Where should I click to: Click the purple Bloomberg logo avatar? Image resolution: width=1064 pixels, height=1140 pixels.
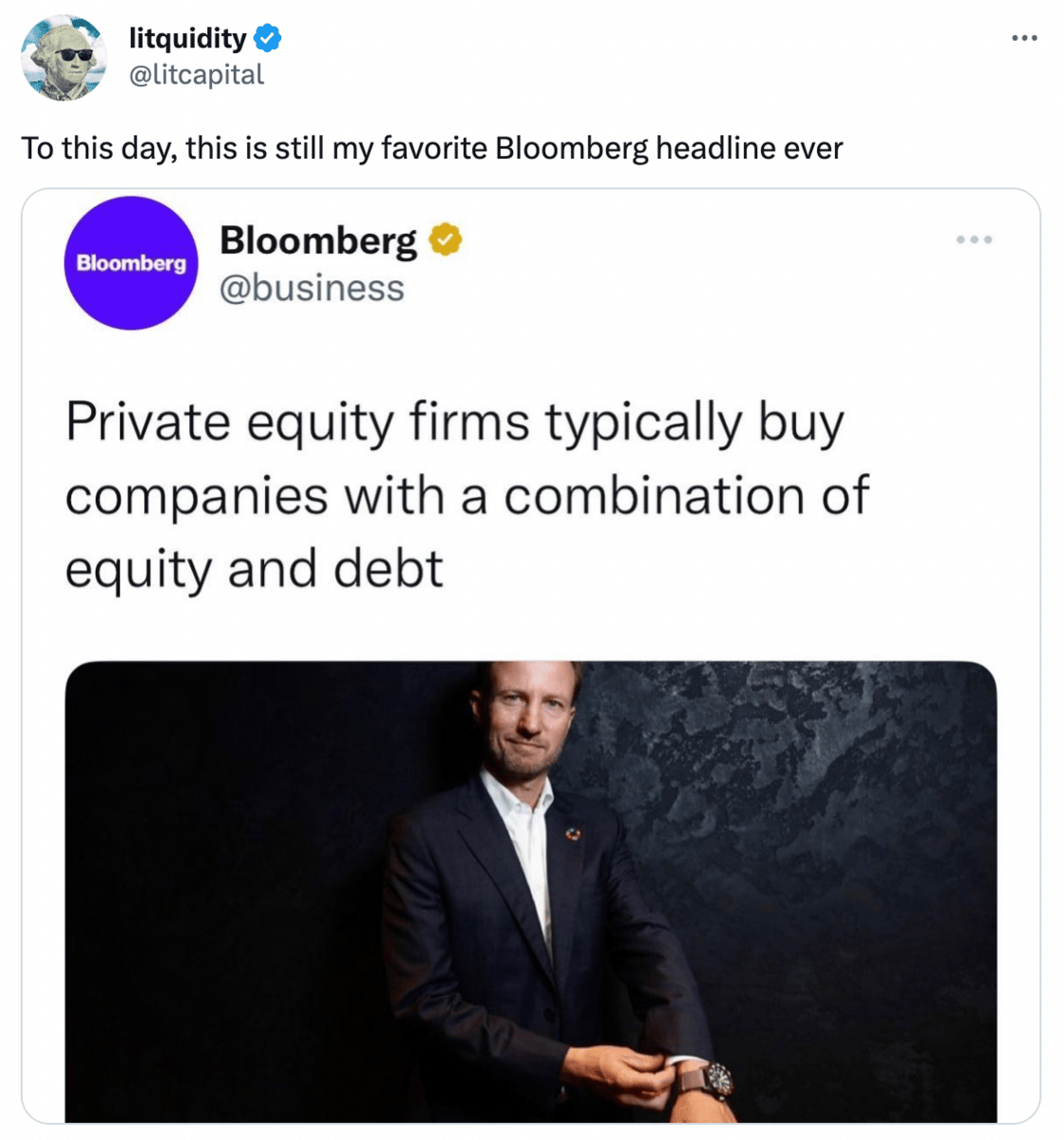tap(131, 263)
